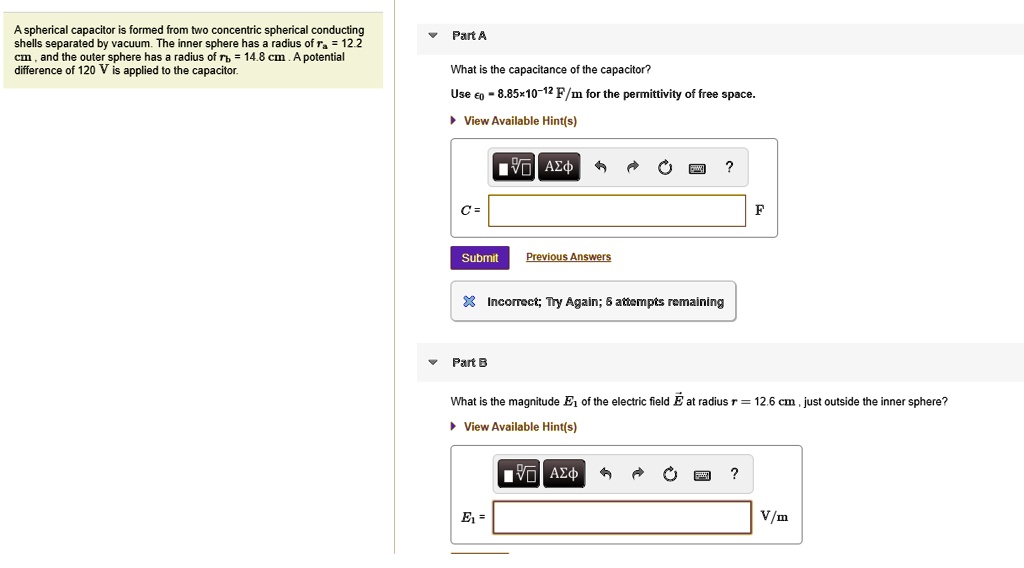Image resolution: width=1024 pixels, height=568 pixels.
Task: Click undo arrow in Part B toolbar
Action: (605, 474)
